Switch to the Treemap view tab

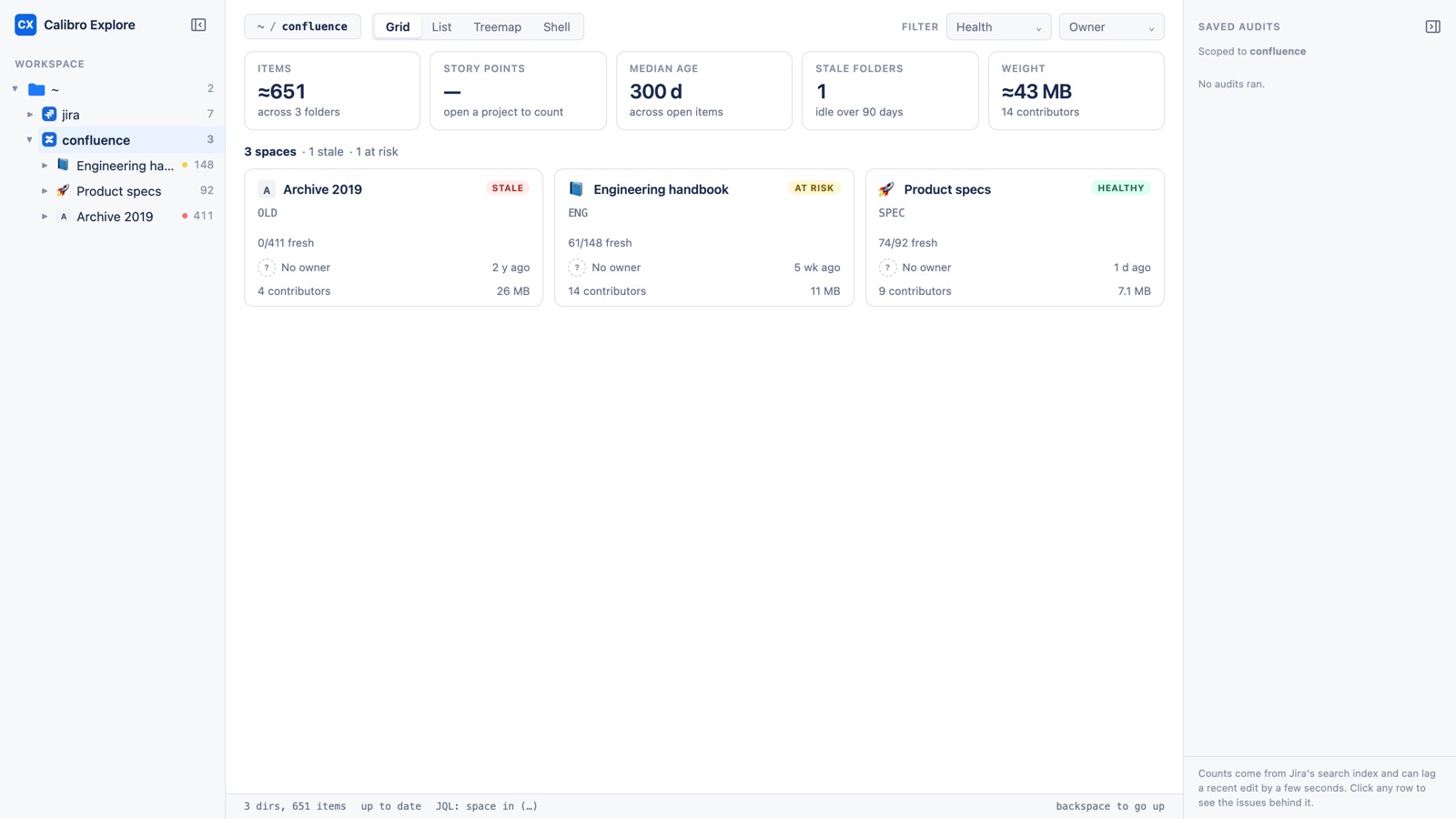pos(497,27)
